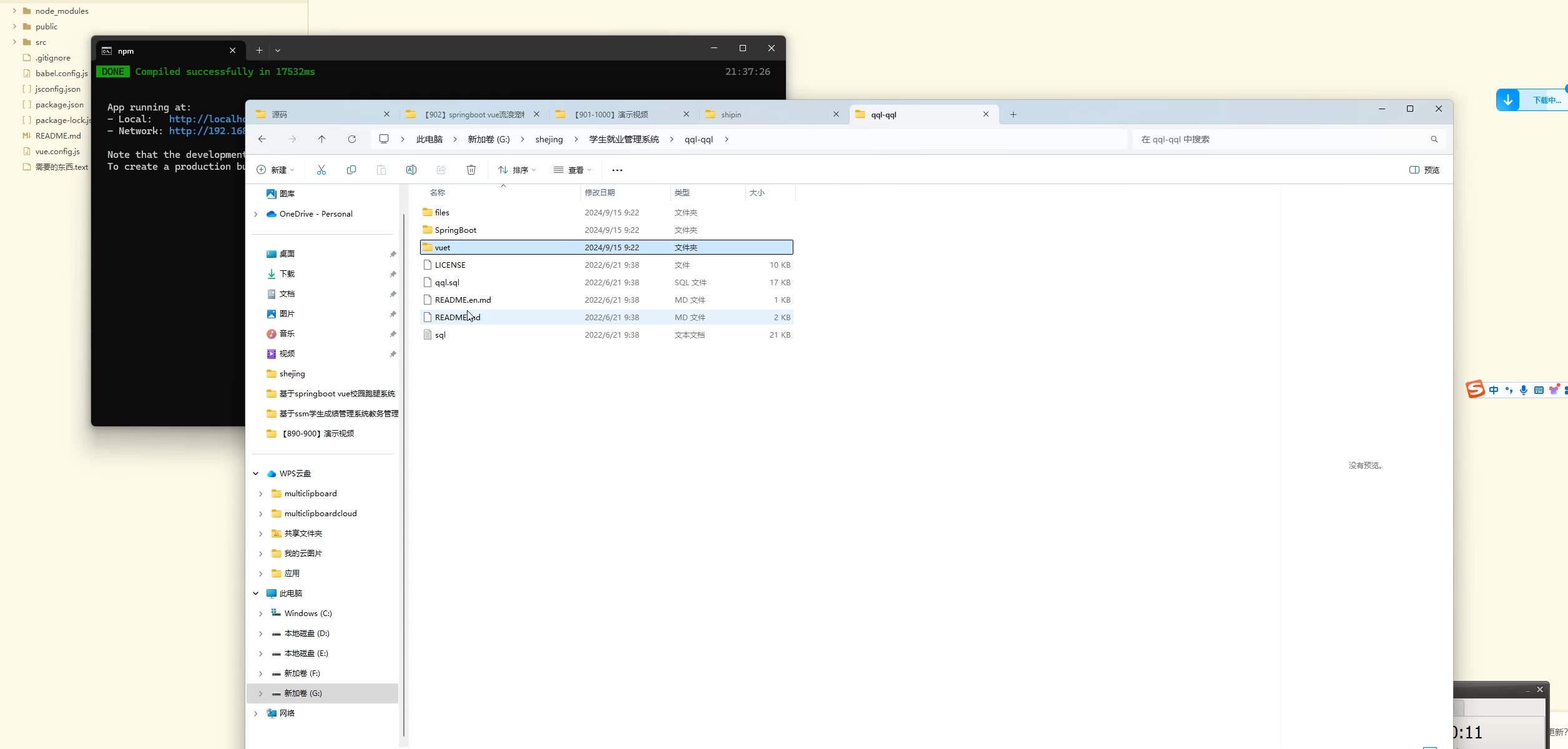This screenshot has height=749, width=1568.
Task: Expand the Windows (C:) drive tree node
Action: click(260, 614)
